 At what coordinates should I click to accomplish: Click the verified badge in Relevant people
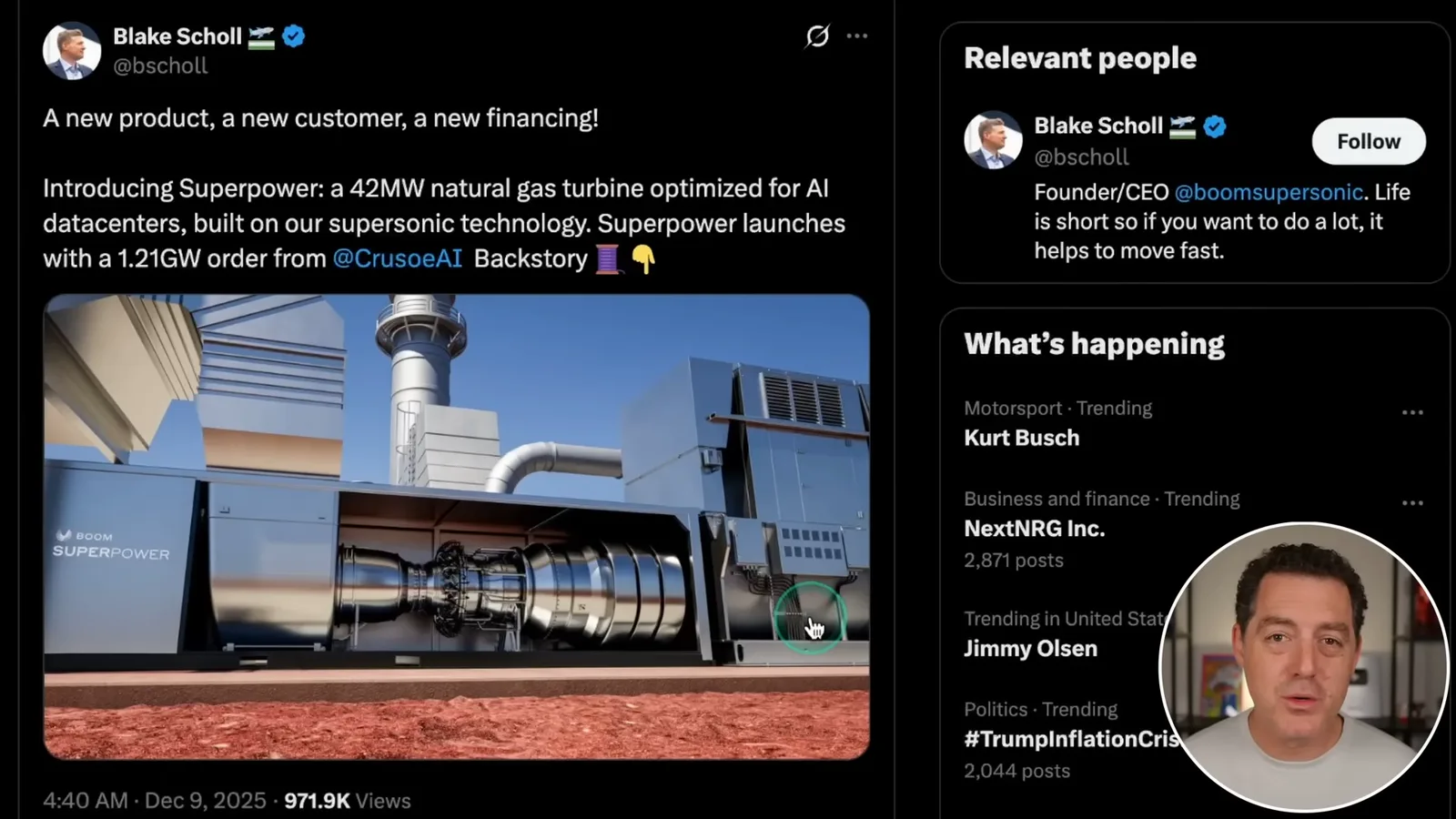pyautogui.click(x=1215, y=126)
